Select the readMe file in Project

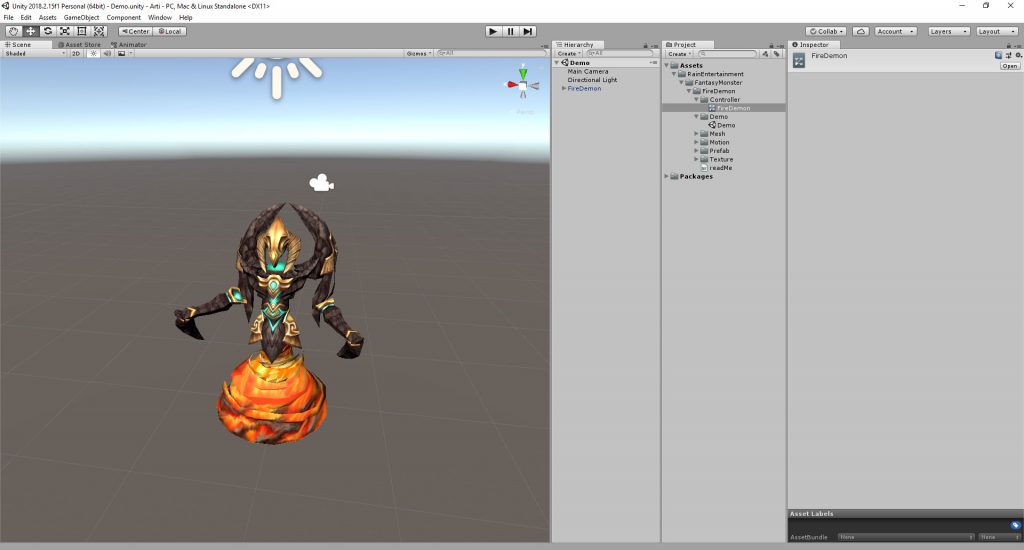(716, 168)
